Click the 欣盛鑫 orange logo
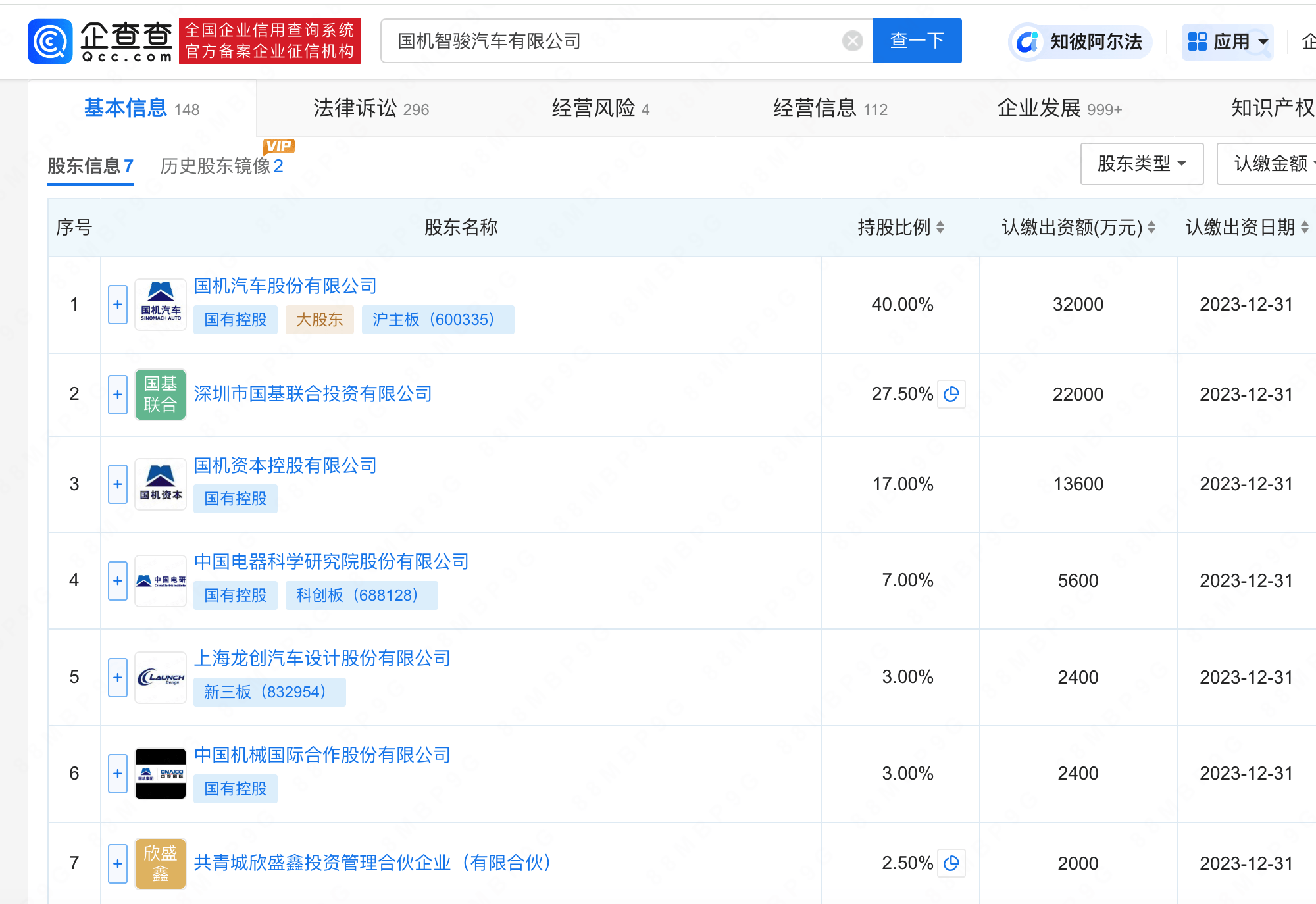 (x=161, y=863)
